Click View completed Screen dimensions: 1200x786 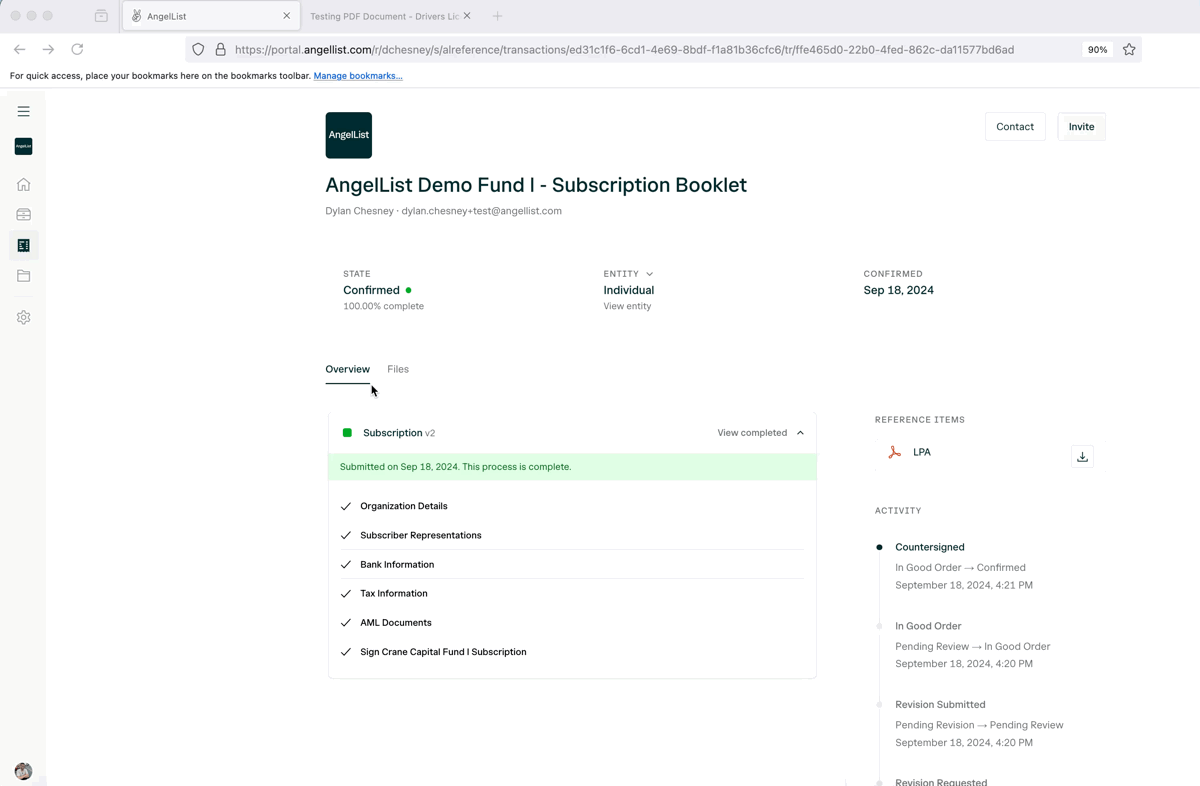pyautogui.click(x=752, y=433)
